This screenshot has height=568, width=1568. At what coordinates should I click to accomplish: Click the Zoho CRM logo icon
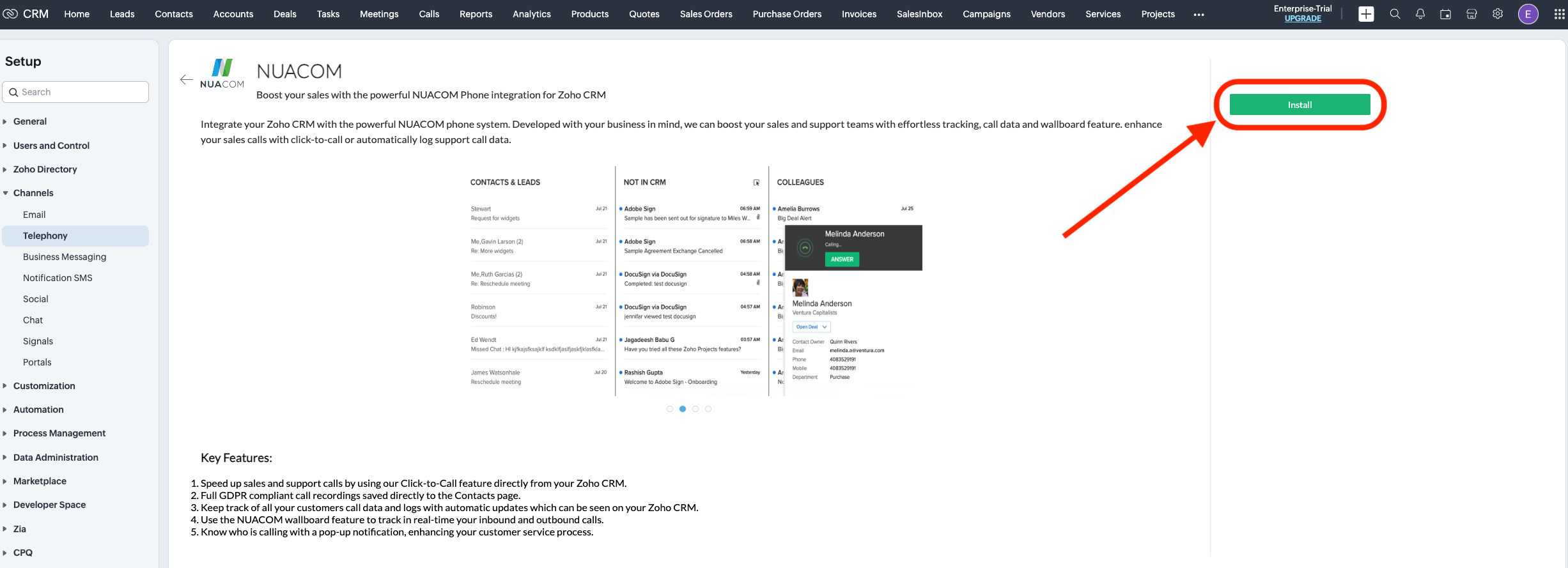click(10, 13)
